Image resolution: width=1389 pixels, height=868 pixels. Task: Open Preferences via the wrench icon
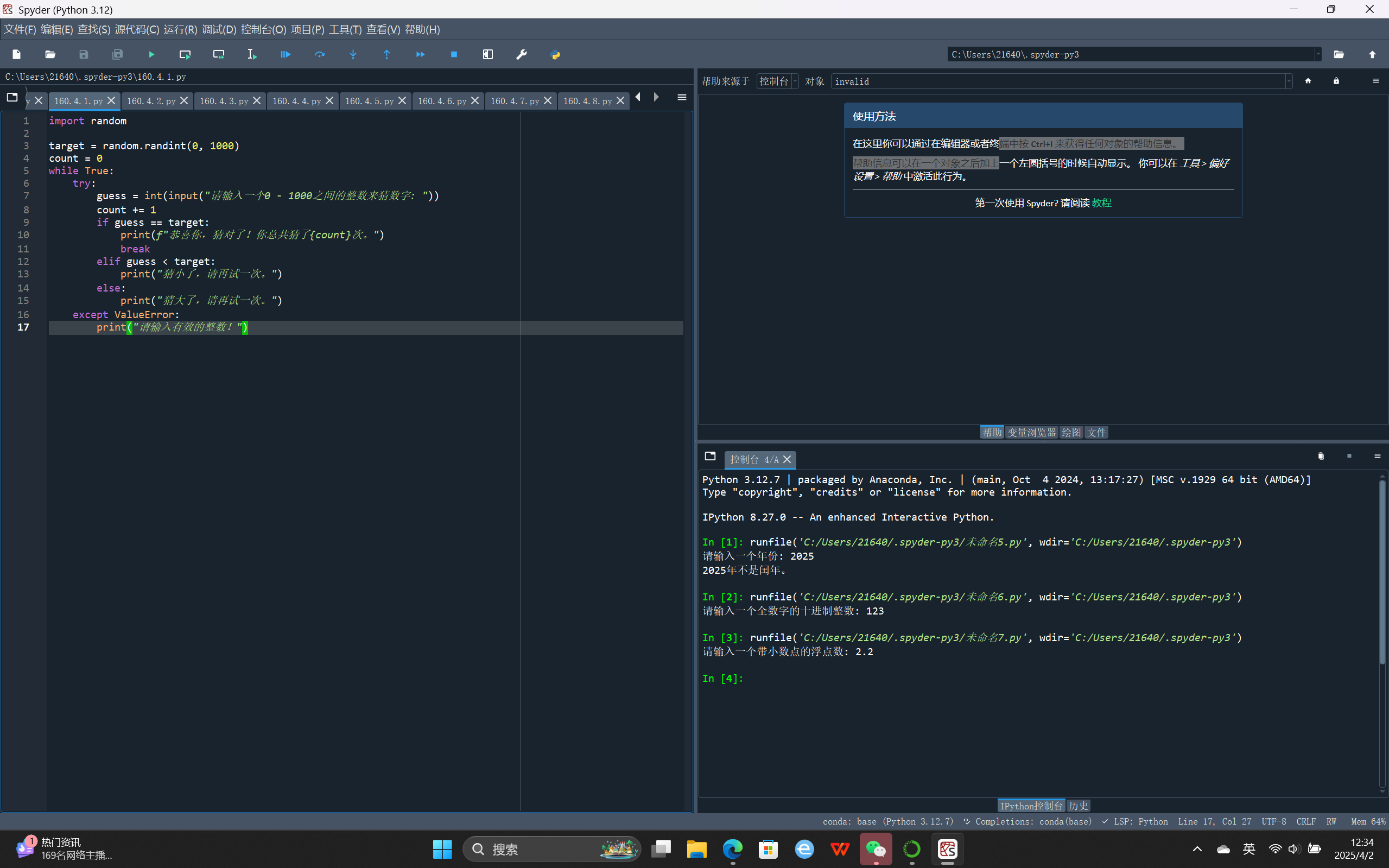point(521,54)
